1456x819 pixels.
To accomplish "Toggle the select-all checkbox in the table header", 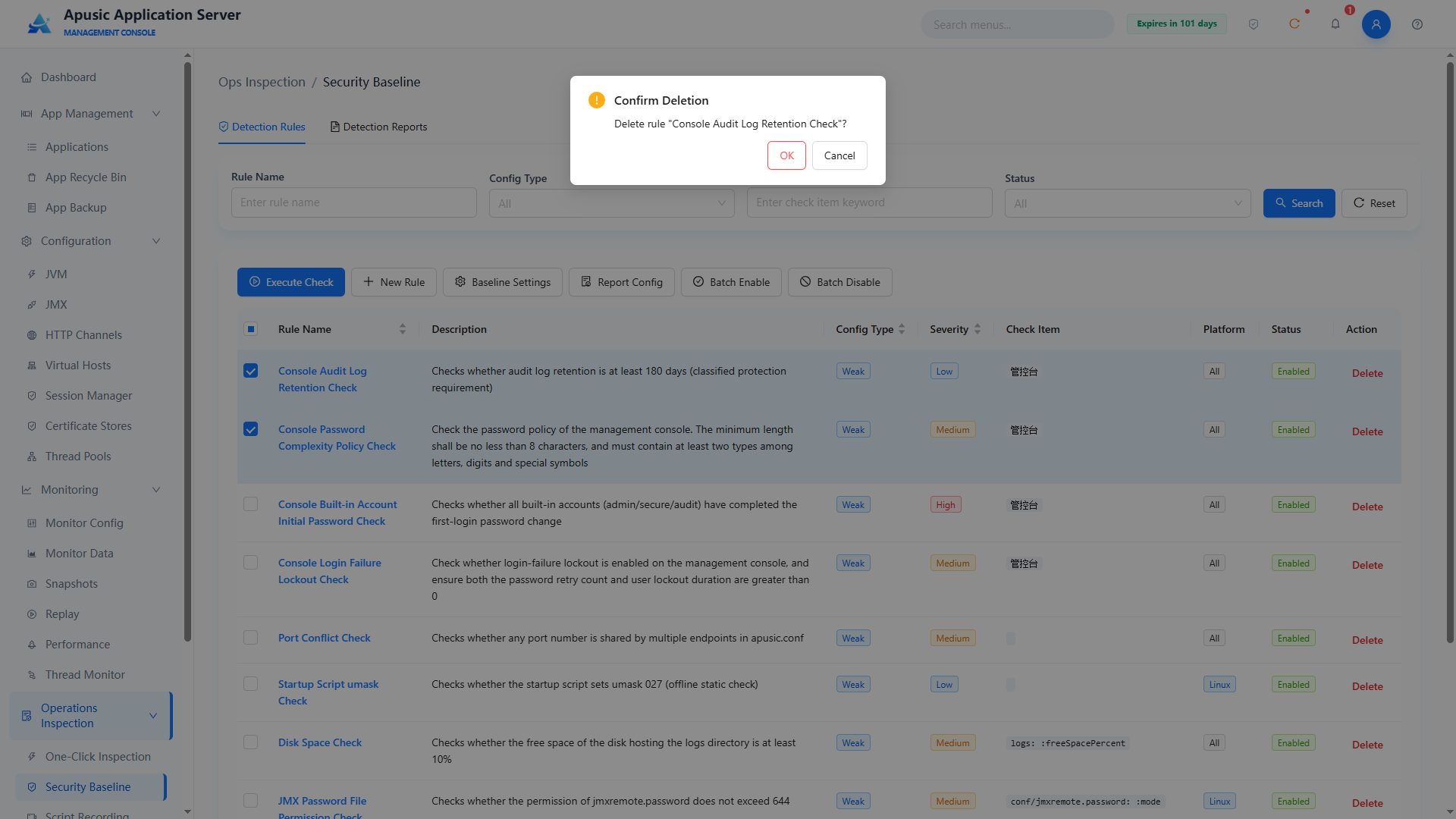I will [x=251, y=329].
